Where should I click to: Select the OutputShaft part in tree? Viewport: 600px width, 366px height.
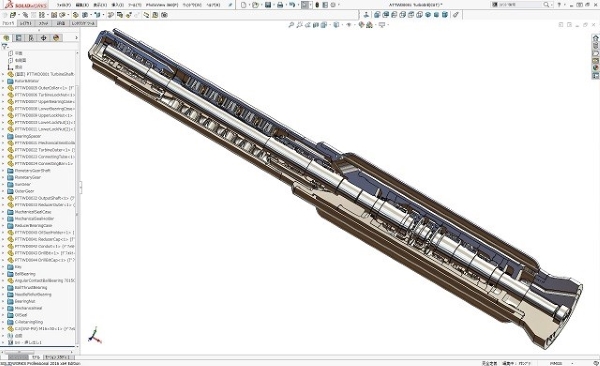point(41,198)
